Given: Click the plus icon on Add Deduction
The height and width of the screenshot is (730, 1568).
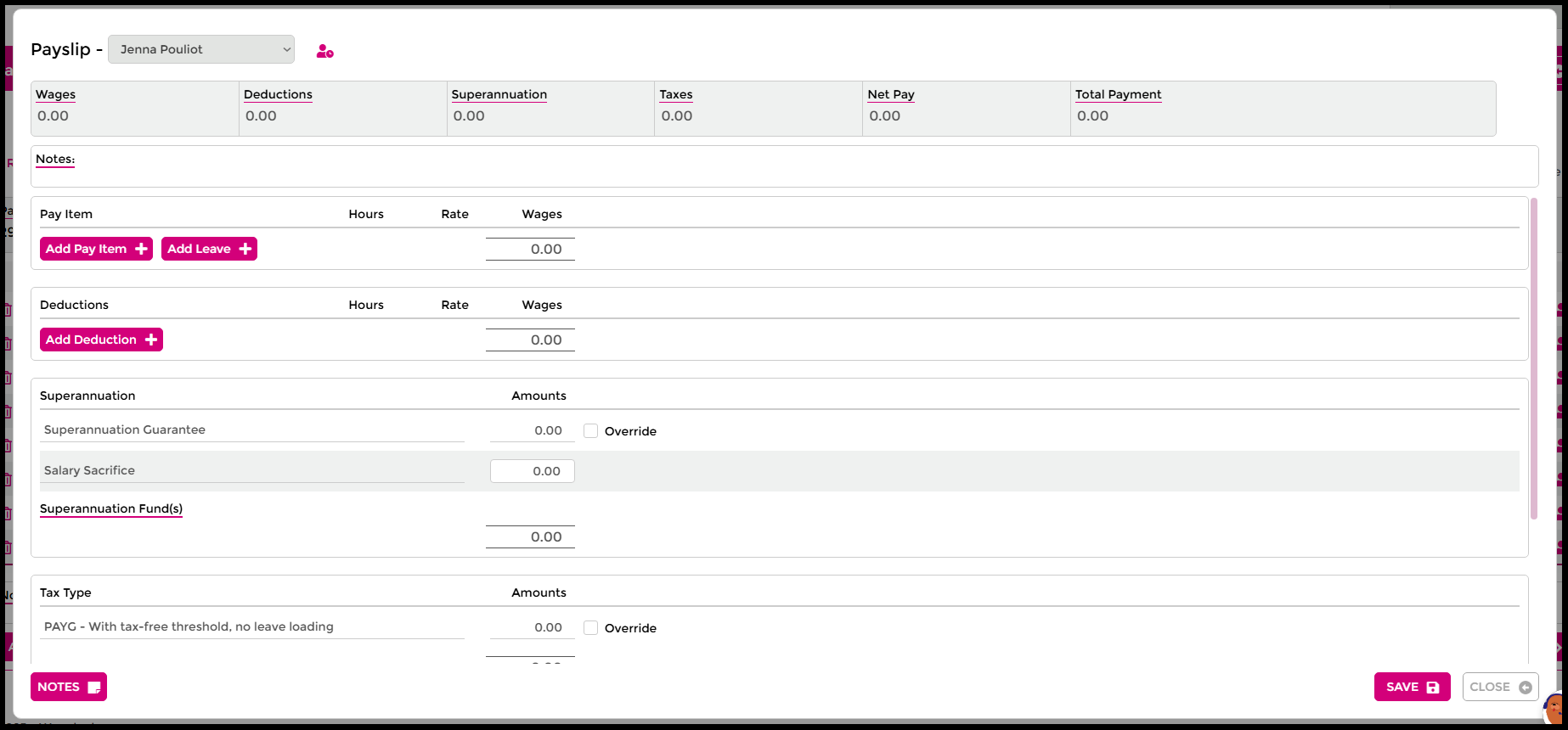Looking at the screenshot, I should (151, 340).
